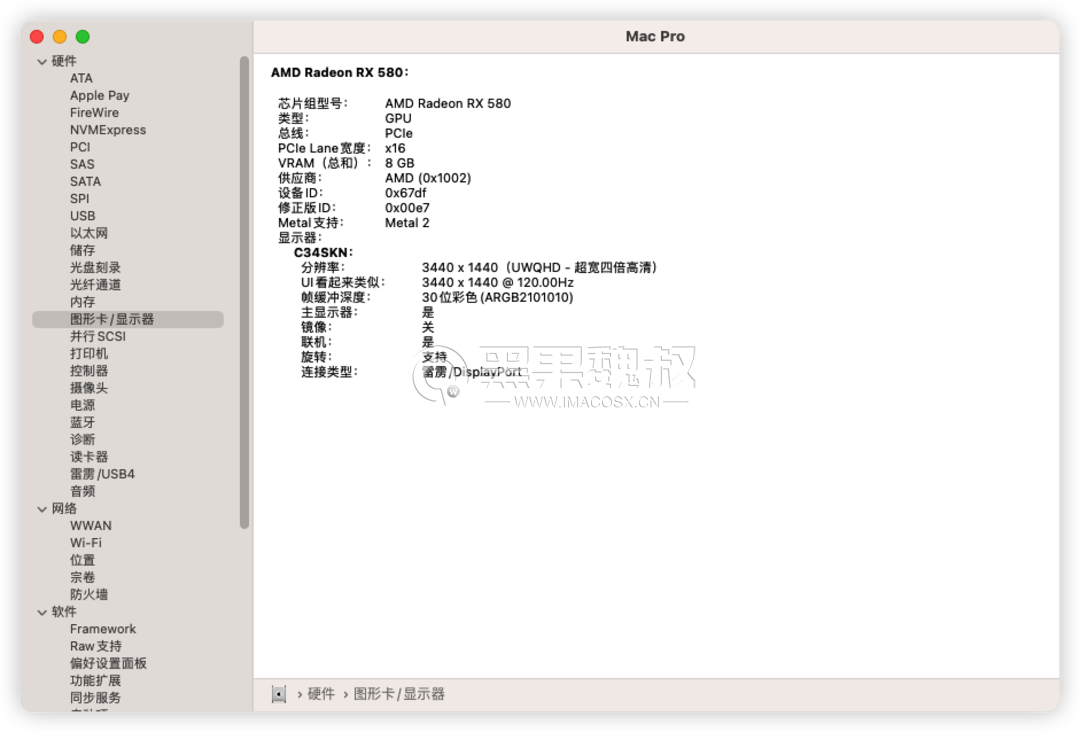Click the 0x00e7 revision ID value
The height and width of the screenshot is (732, 1080).
coord(407,208)
